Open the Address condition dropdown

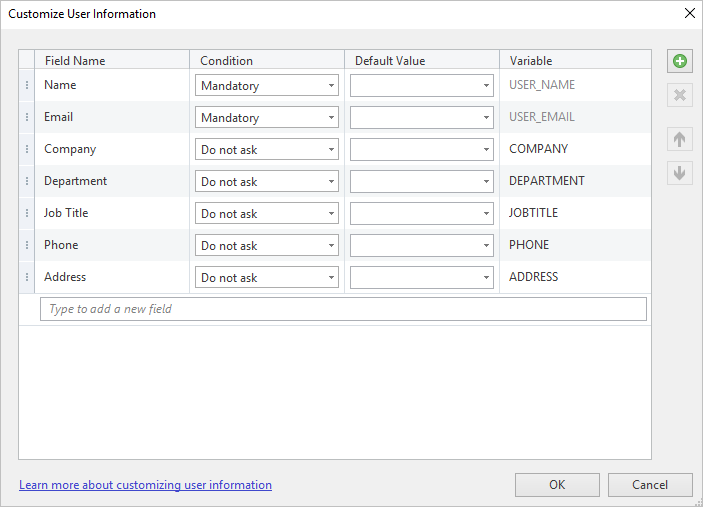pos(267,277)
